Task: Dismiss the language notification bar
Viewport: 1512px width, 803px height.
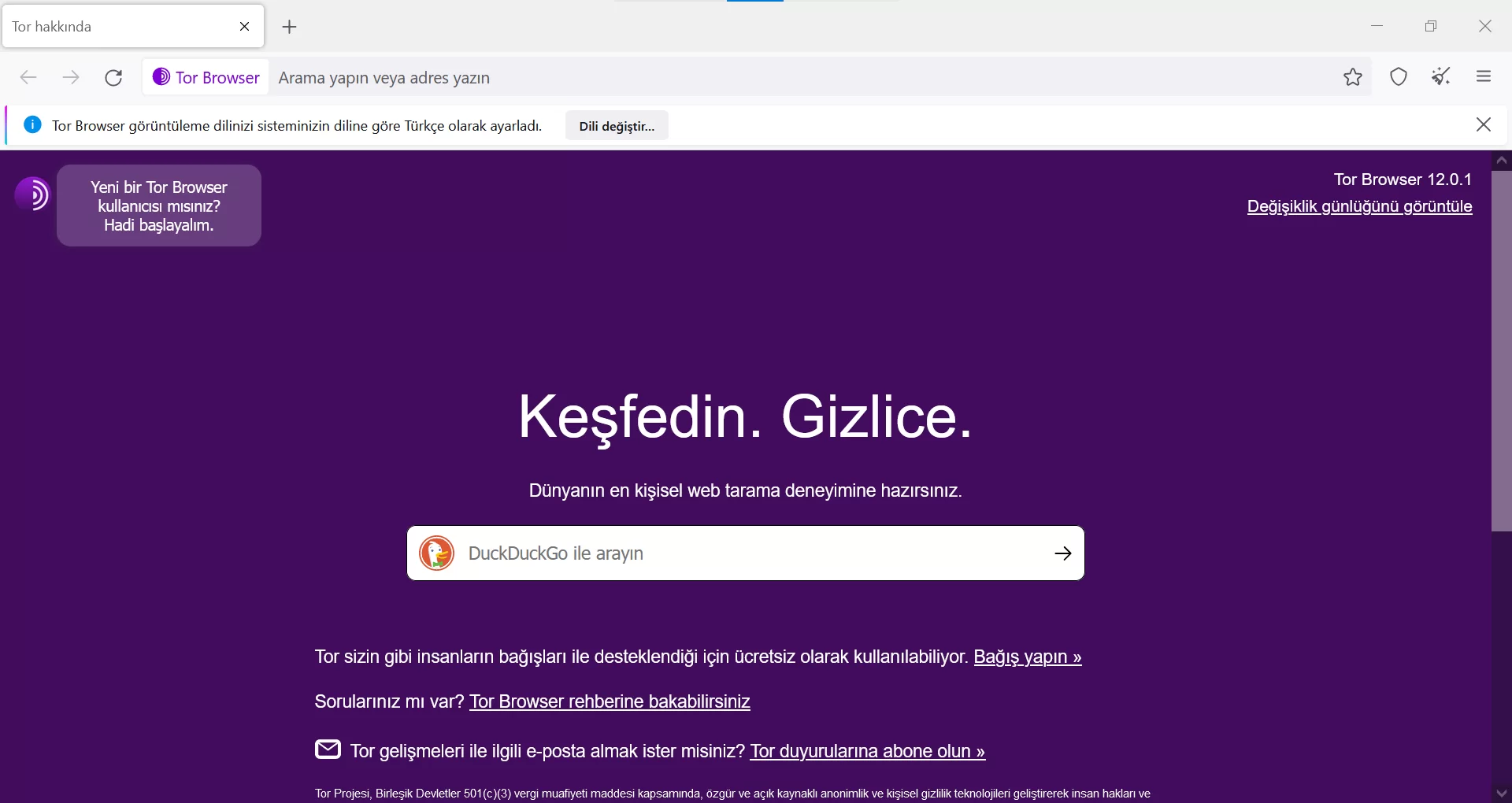Action: click(1484, 125)
